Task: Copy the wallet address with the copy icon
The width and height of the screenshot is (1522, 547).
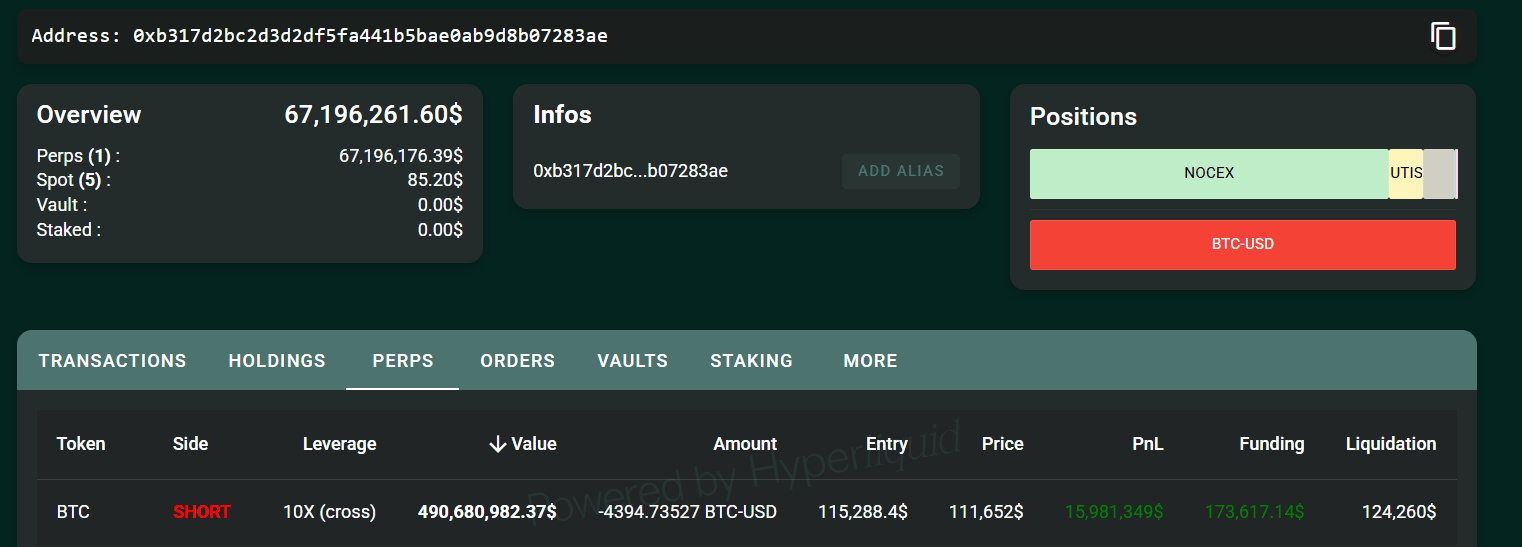Action: [x=1443, y=37]
